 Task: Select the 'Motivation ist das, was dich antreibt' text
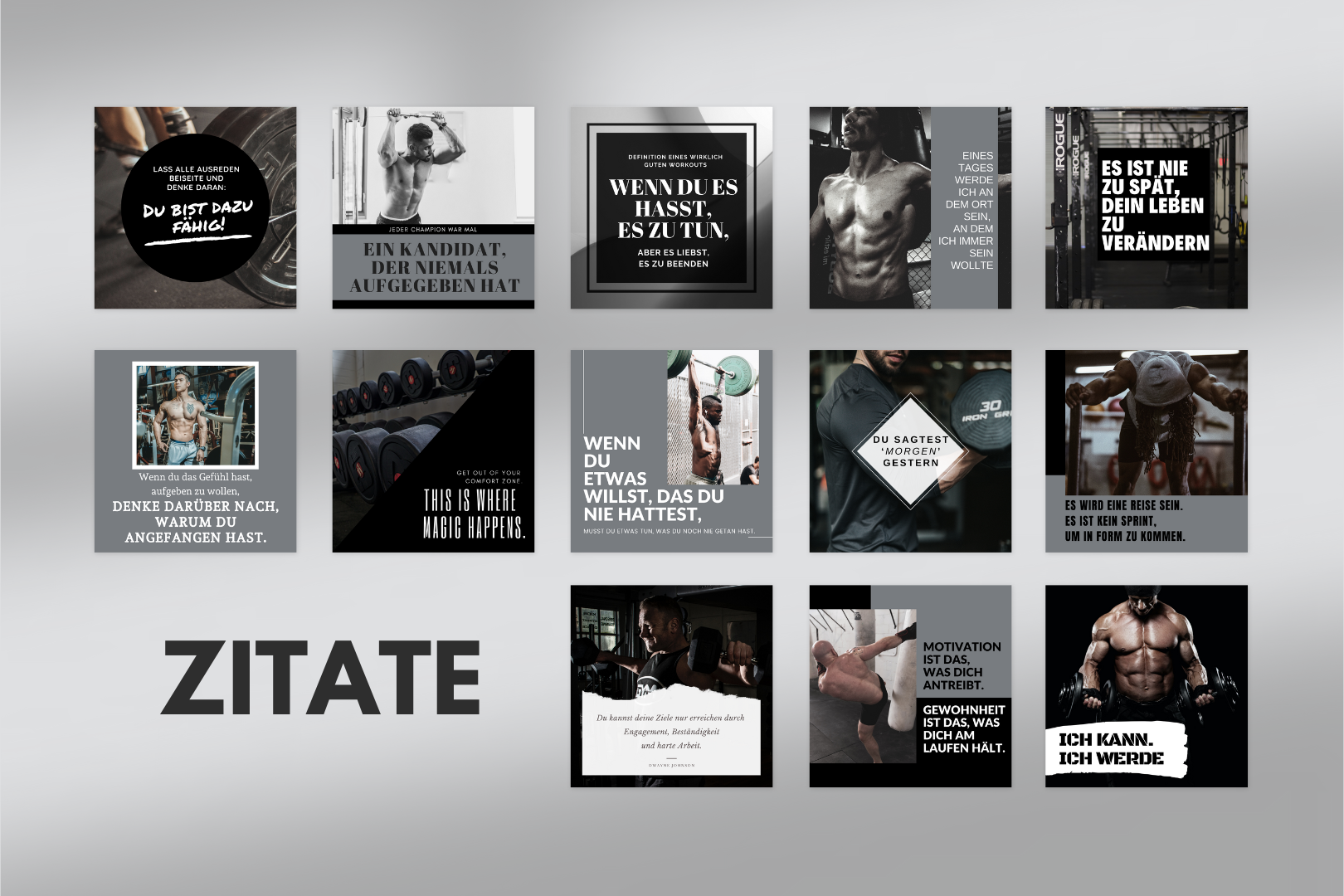[x=962, y=665]
